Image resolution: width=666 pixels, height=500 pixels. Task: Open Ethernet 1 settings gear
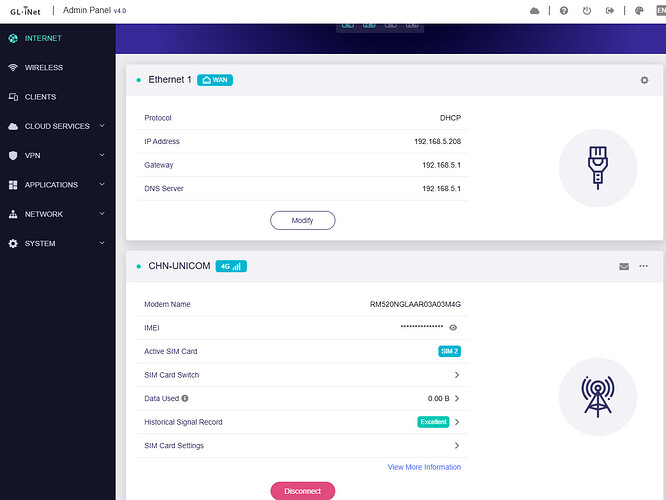point(644,80)
